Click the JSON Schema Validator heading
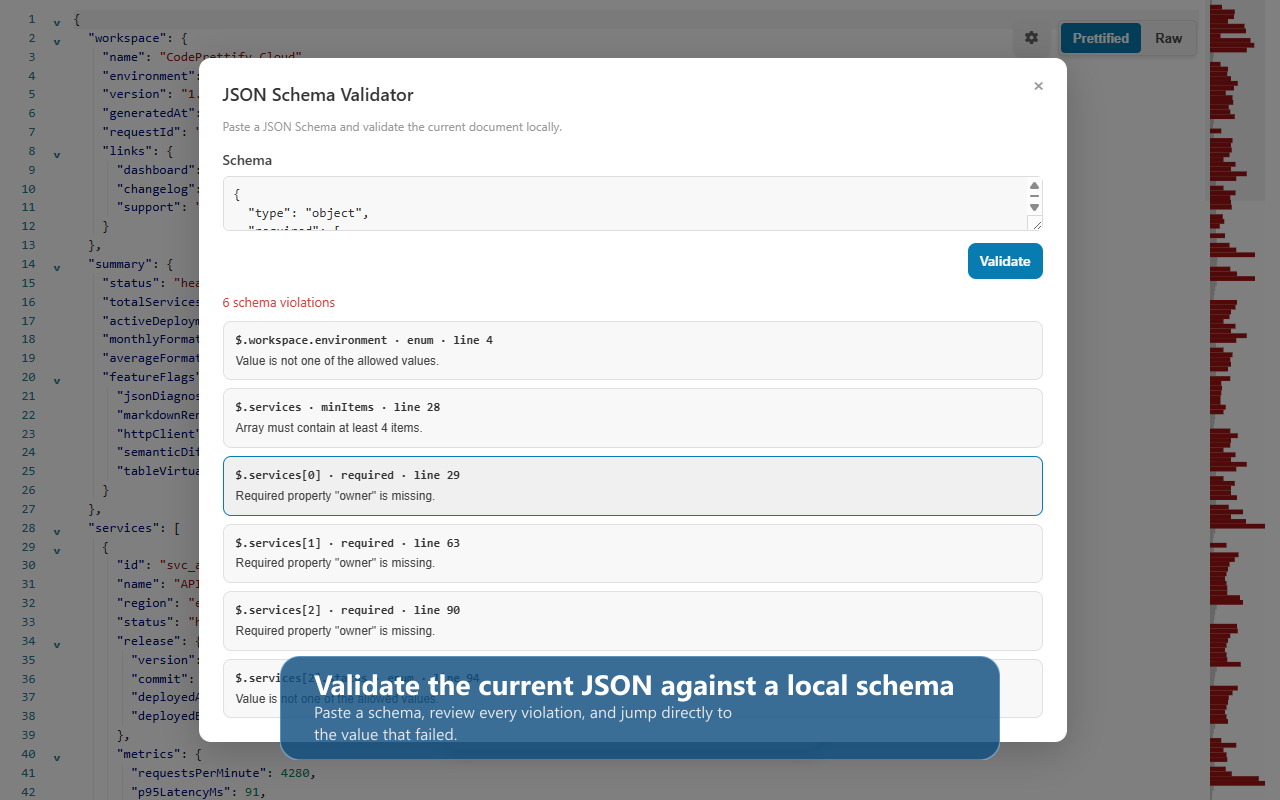Viewport: 1280px width, 800px height. 318,95
